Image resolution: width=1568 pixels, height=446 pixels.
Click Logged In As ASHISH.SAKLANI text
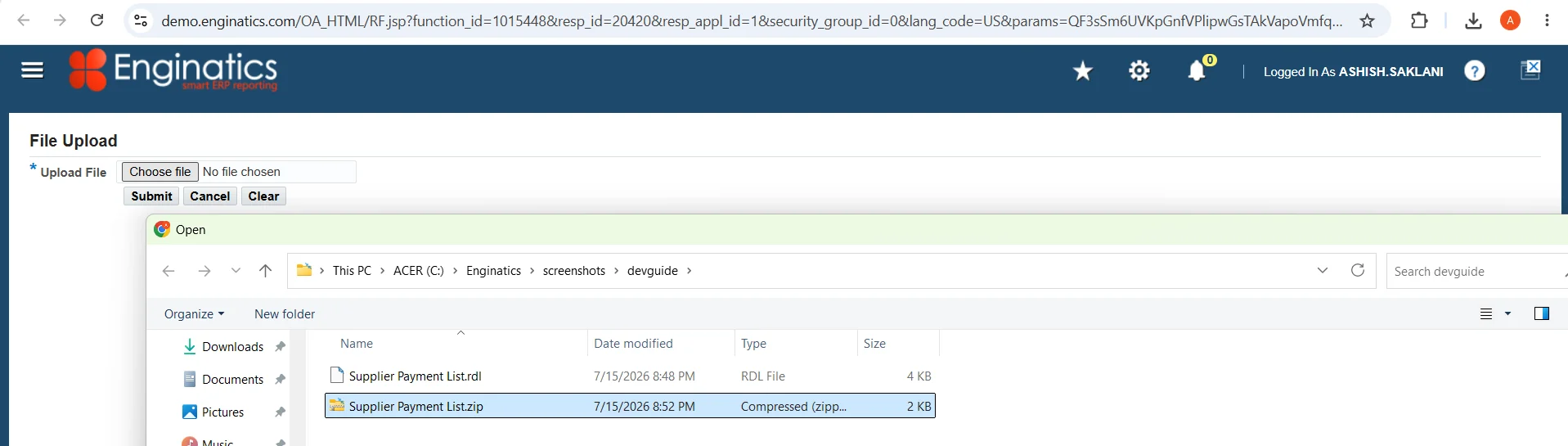pos(1353,72)
